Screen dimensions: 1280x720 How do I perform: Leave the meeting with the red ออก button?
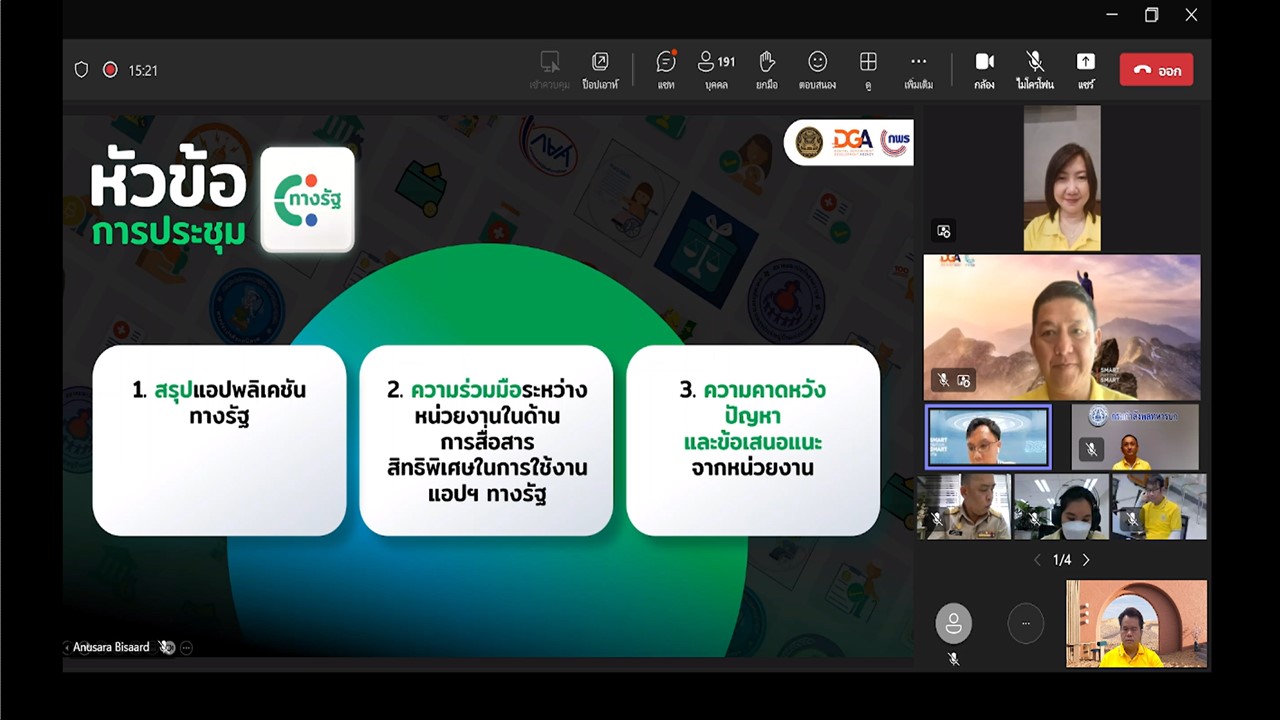pyautogui.click(x=1156, y=70)
